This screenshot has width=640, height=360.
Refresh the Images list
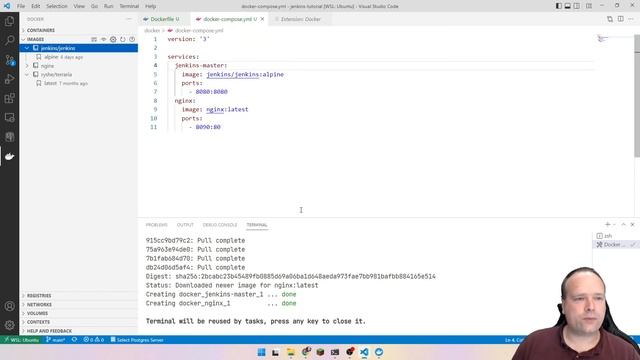coord(122,39)
